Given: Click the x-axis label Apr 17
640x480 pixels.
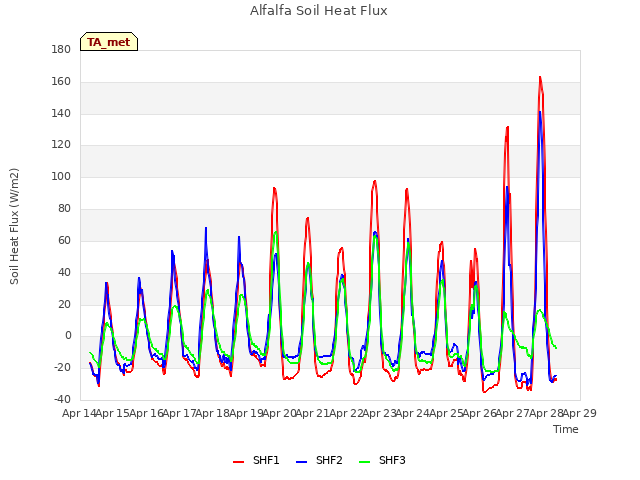Looking at the screenshot, I should 179,413.
